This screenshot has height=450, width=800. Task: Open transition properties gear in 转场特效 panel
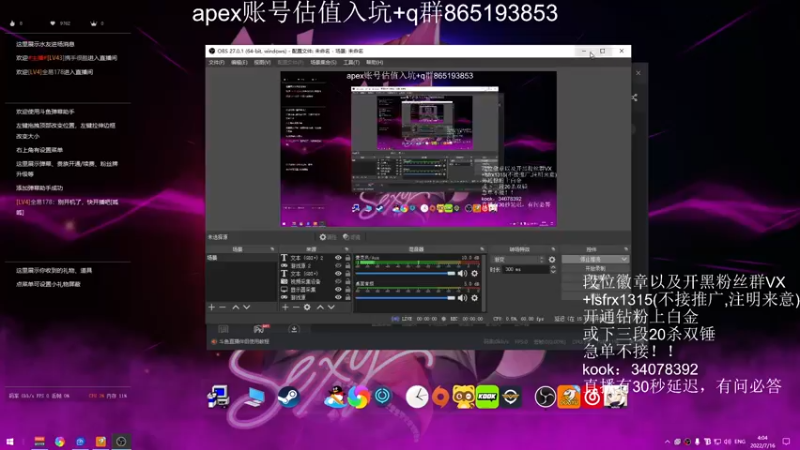pyautogui.click(x=552, y=260)
